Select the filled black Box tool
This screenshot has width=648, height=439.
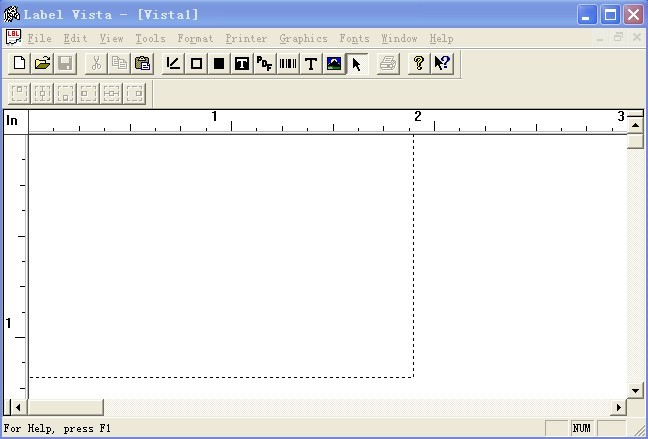pos(219,64)
